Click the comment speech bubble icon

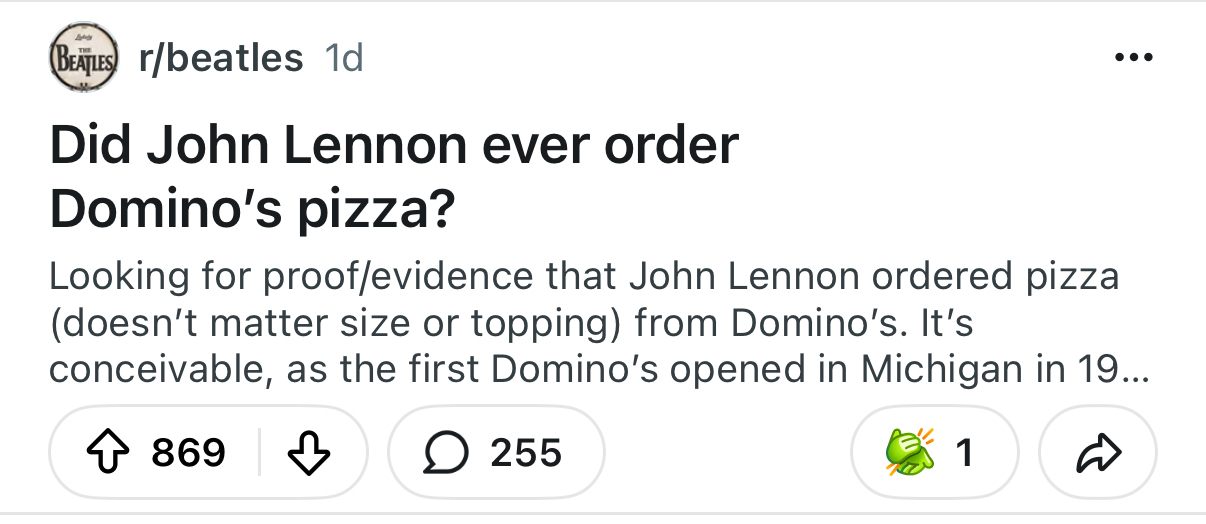coord(445,453)
